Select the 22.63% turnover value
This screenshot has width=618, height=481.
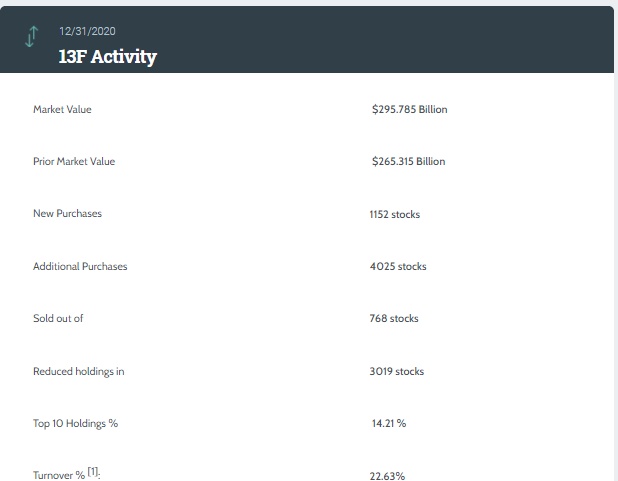coord(388,475)
